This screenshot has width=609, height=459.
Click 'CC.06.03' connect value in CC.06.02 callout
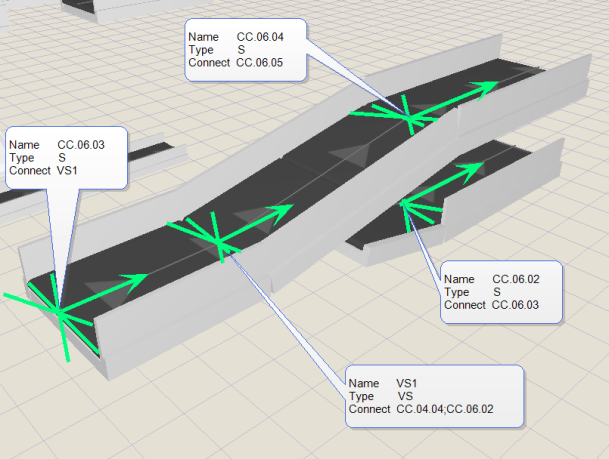(515, 305)
